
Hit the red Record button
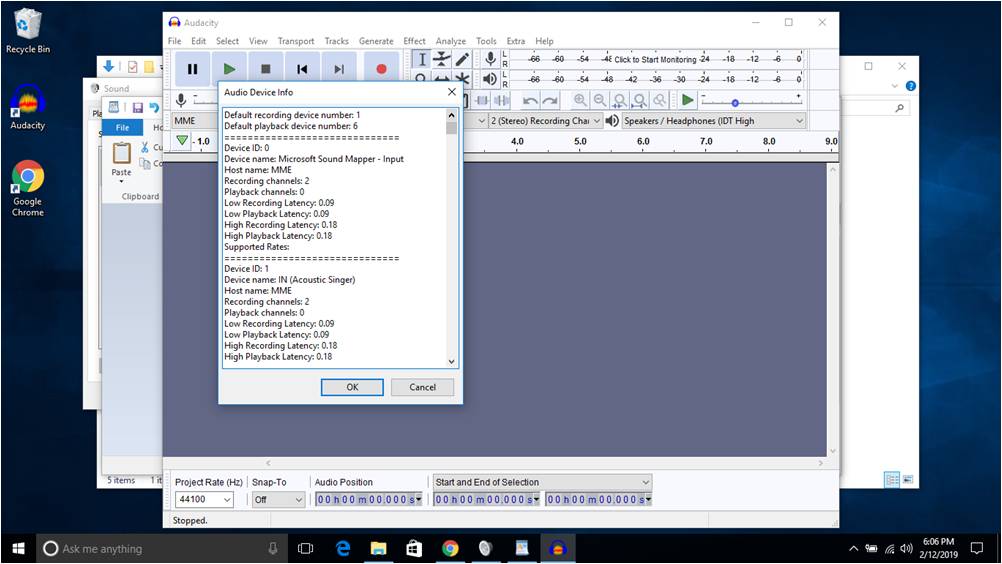(382, 69)
